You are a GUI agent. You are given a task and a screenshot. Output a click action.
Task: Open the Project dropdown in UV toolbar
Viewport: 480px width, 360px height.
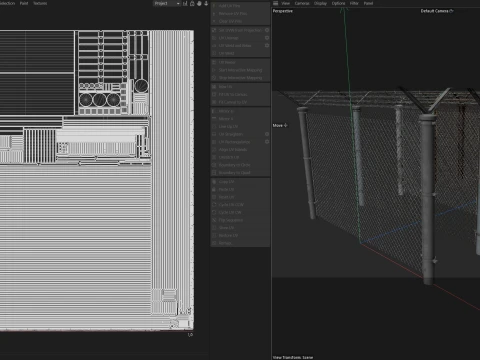click(x=167, y=3)
